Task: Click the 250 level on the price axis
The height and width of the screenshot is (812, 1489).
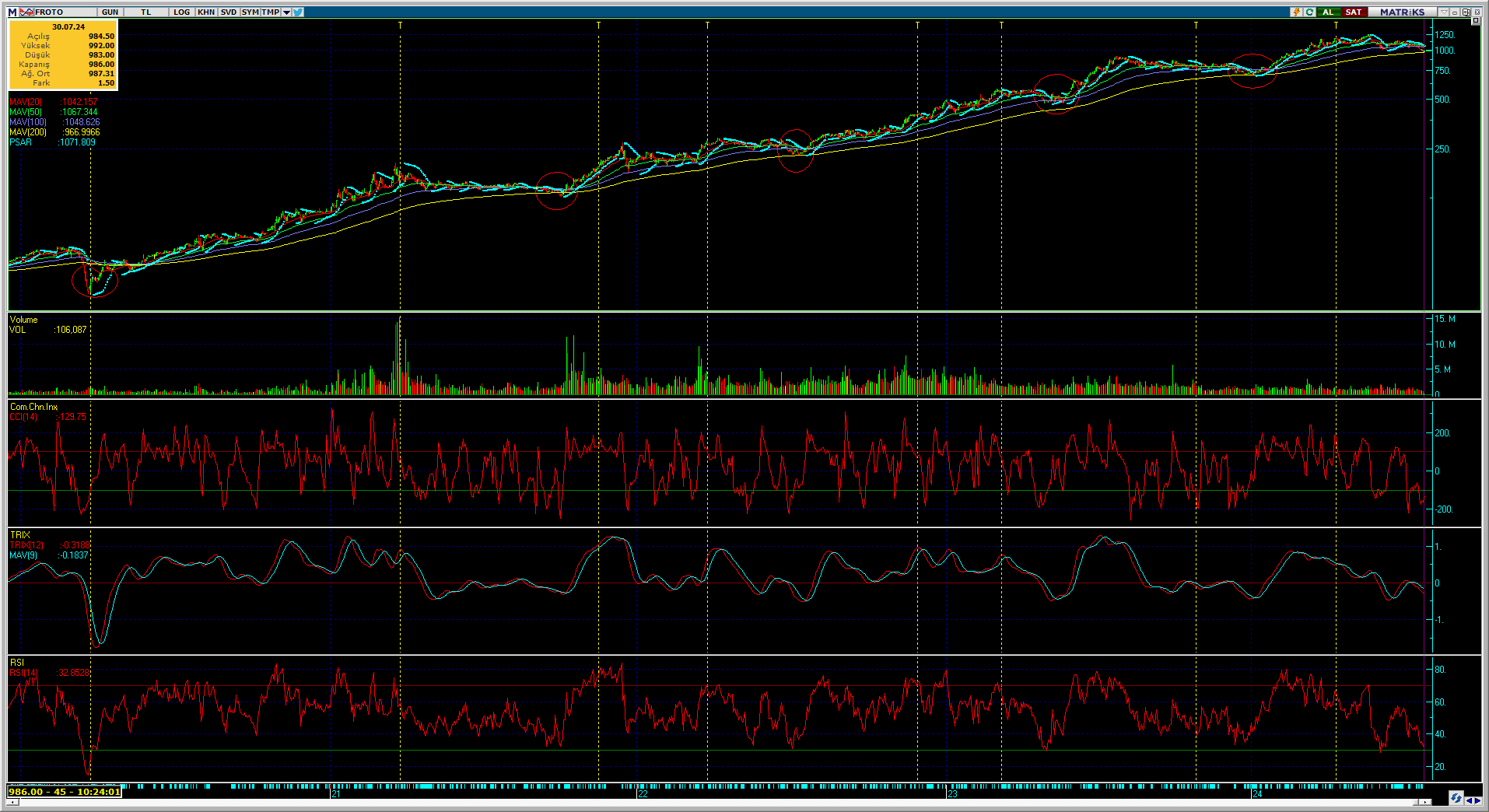Action: click(x=1442, y=149)
